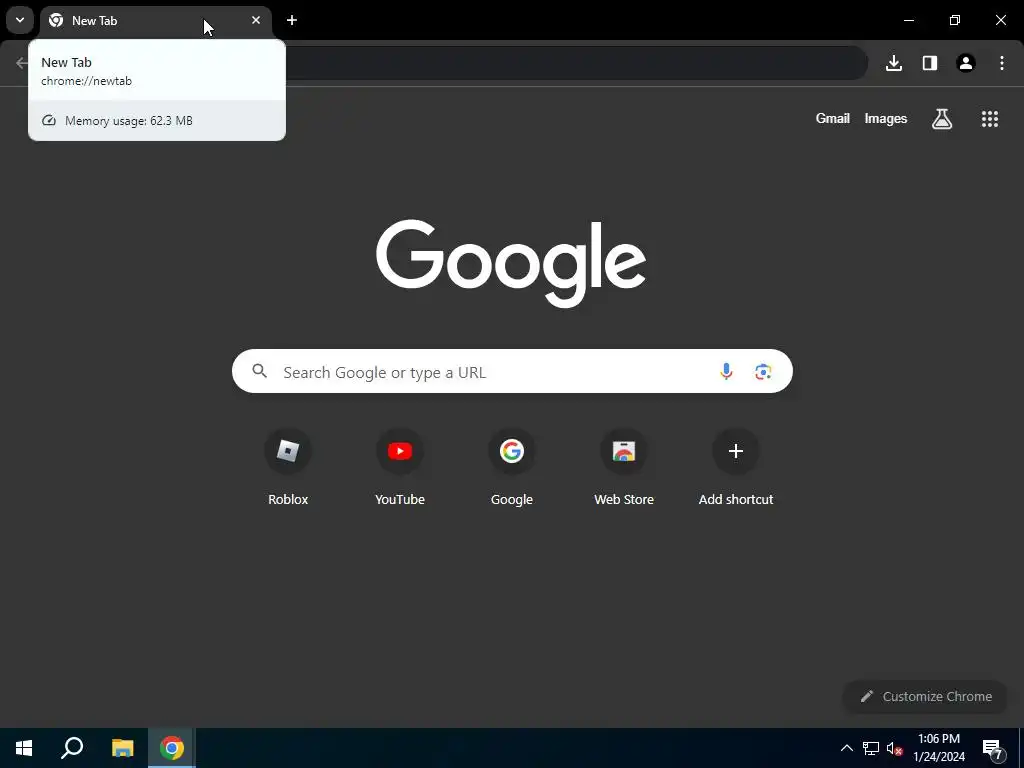Open the profile avatar menu
The width and height of the screenshot is (1024, 768).
[x=966, y=63]
